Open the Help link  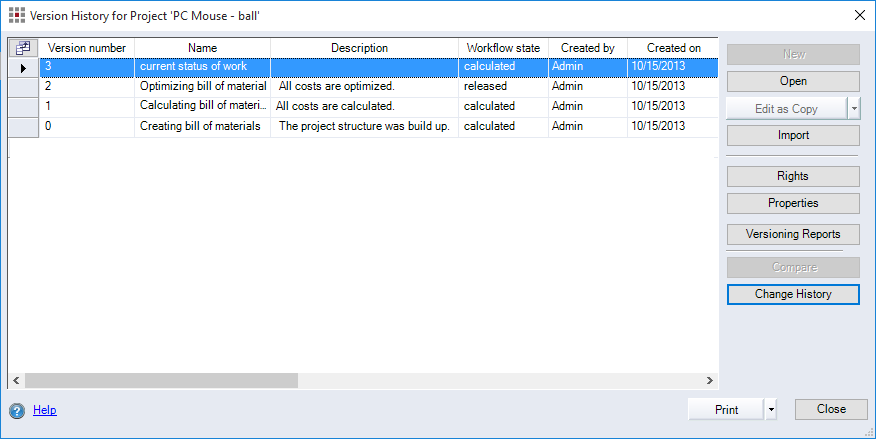tap(45, 410)
